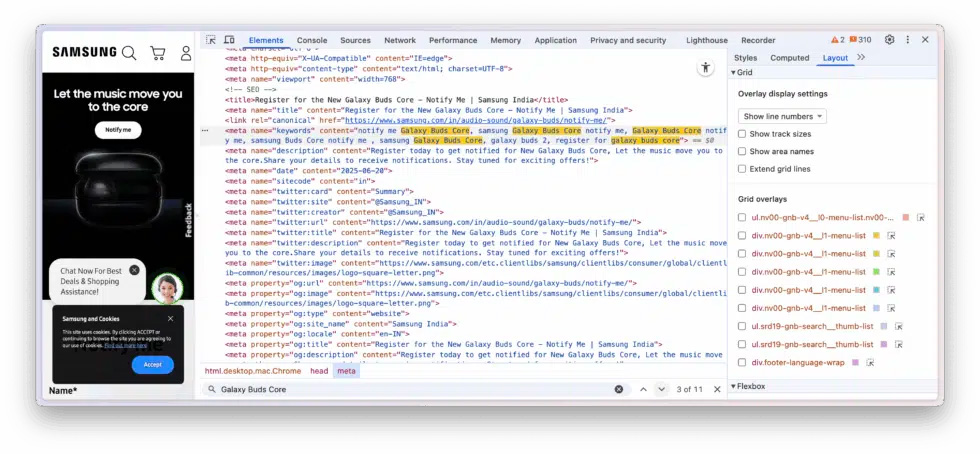Open the warnings counter showing 2
This screenshot has height=454, width=980.
coord(838,39)
